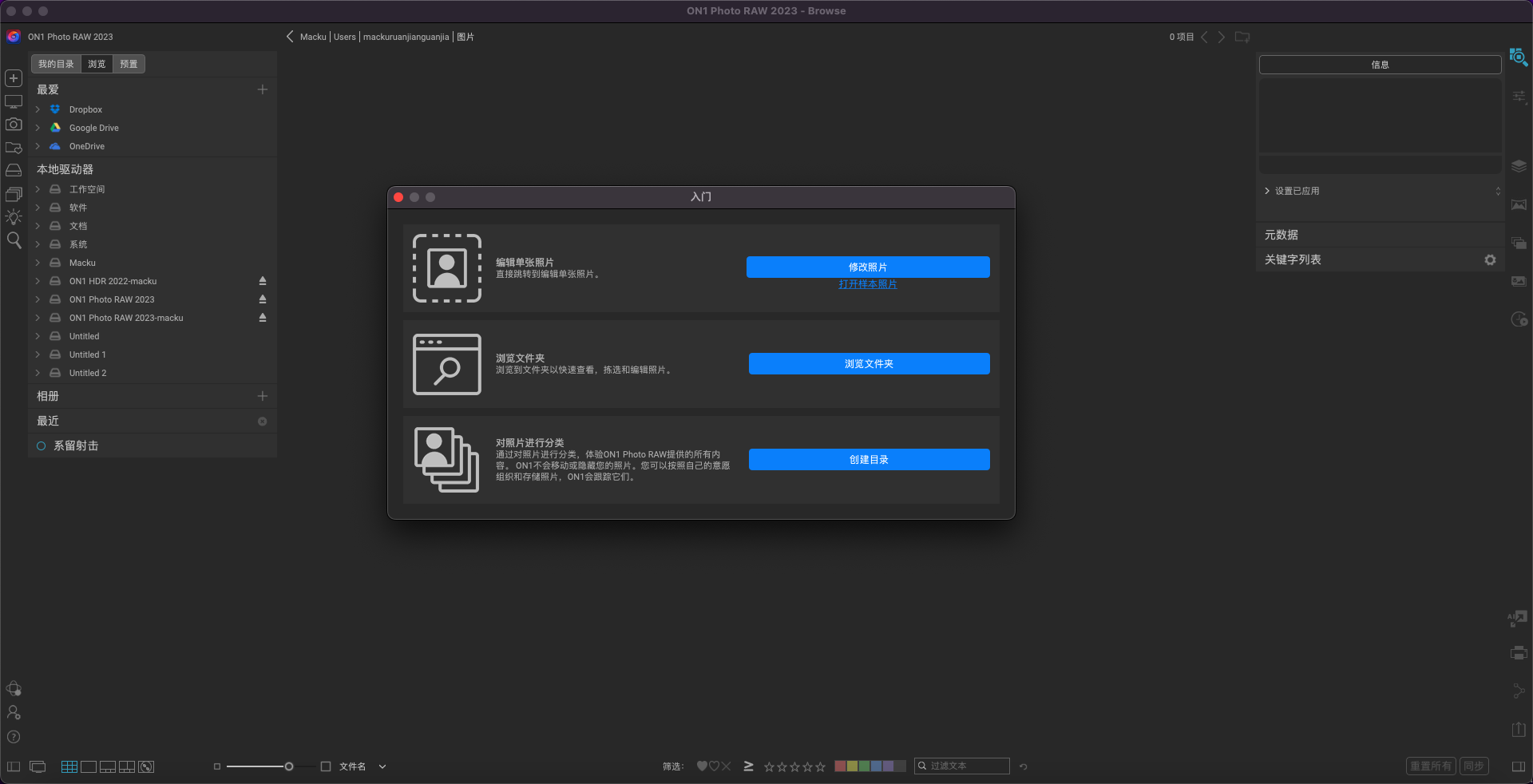The width and height of the screenshot is (1533, 784).
Task: Switch to the 浏览 tab
Action: 97,64
